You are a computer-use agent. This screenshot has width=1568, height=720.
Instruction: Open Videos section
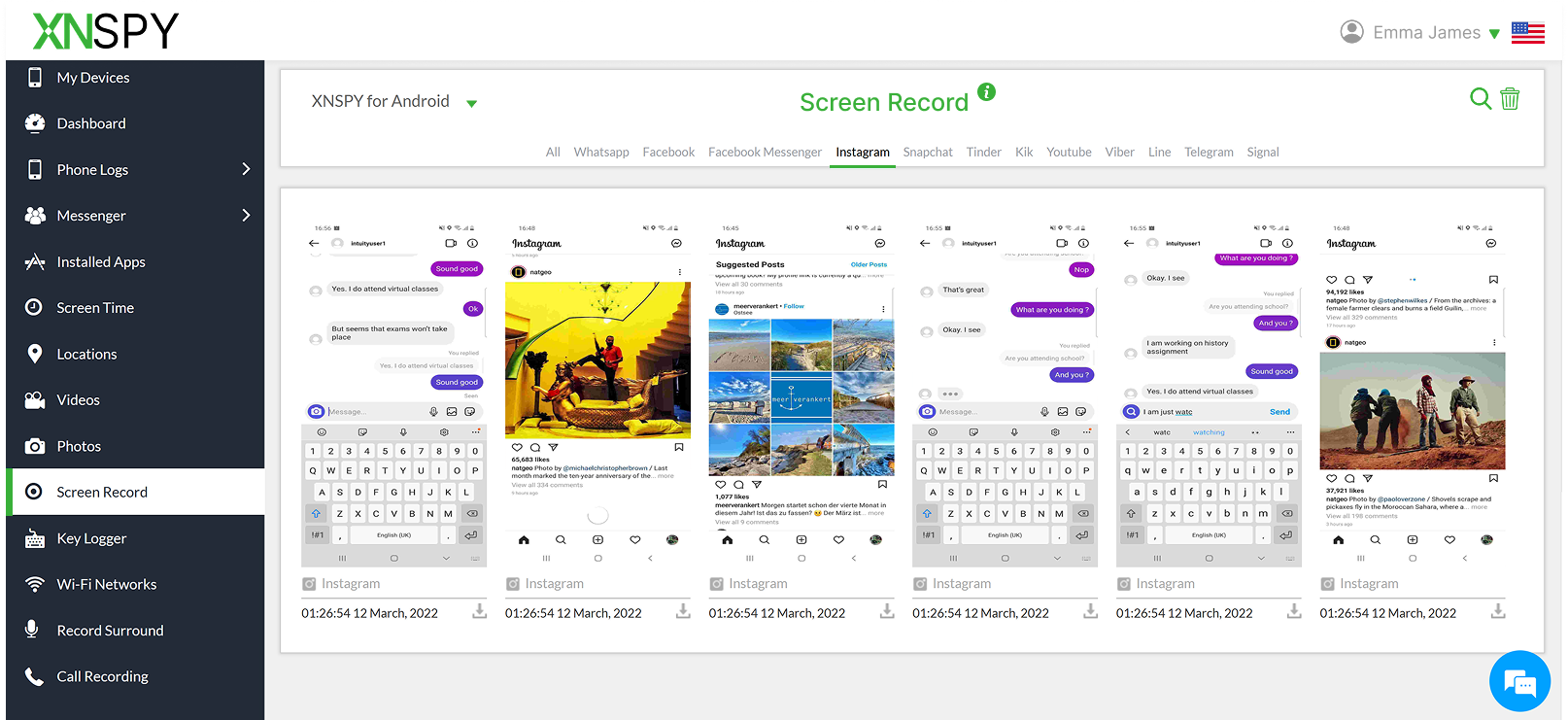(135, 400)
